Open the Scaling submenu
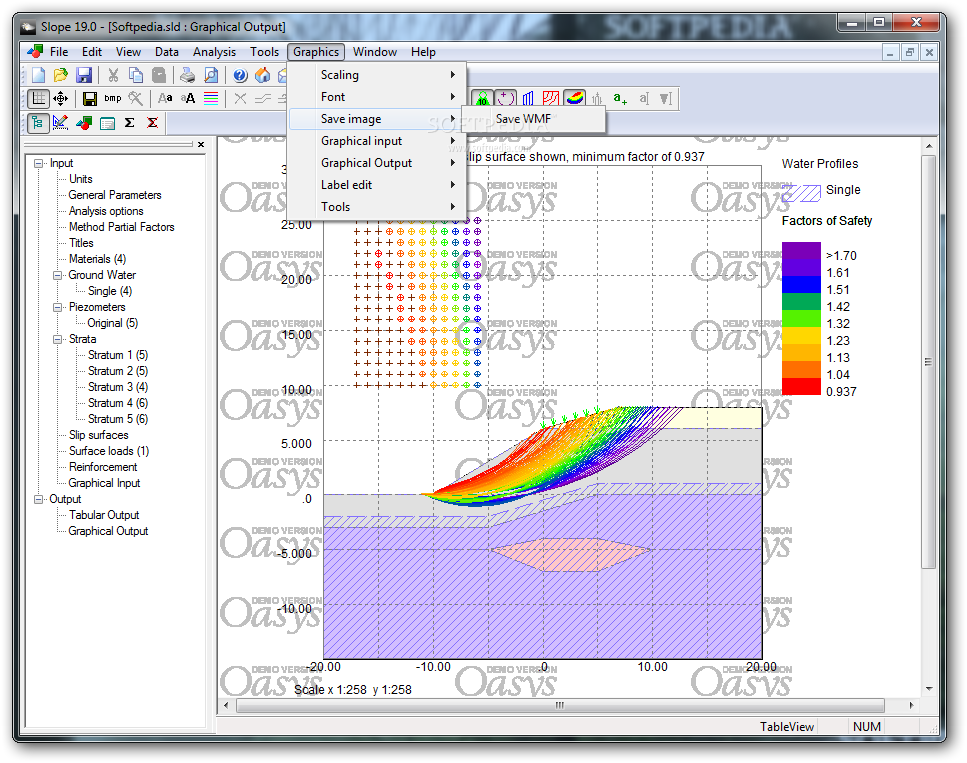Screen dimensions: 967x763 [377, 75]
